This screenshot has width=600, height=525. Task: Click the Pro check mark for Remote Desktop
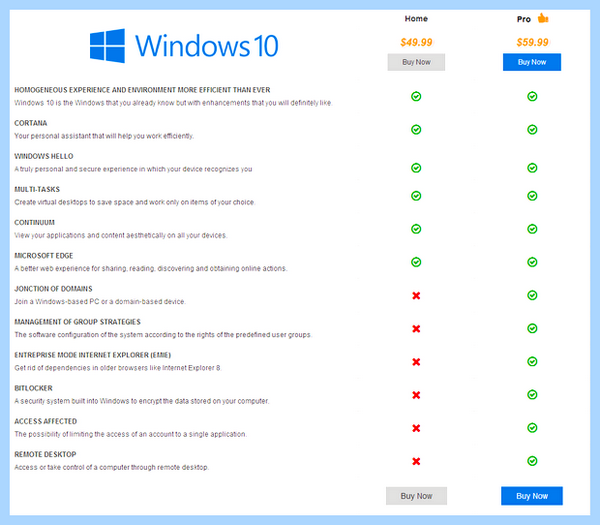[532, 461]
